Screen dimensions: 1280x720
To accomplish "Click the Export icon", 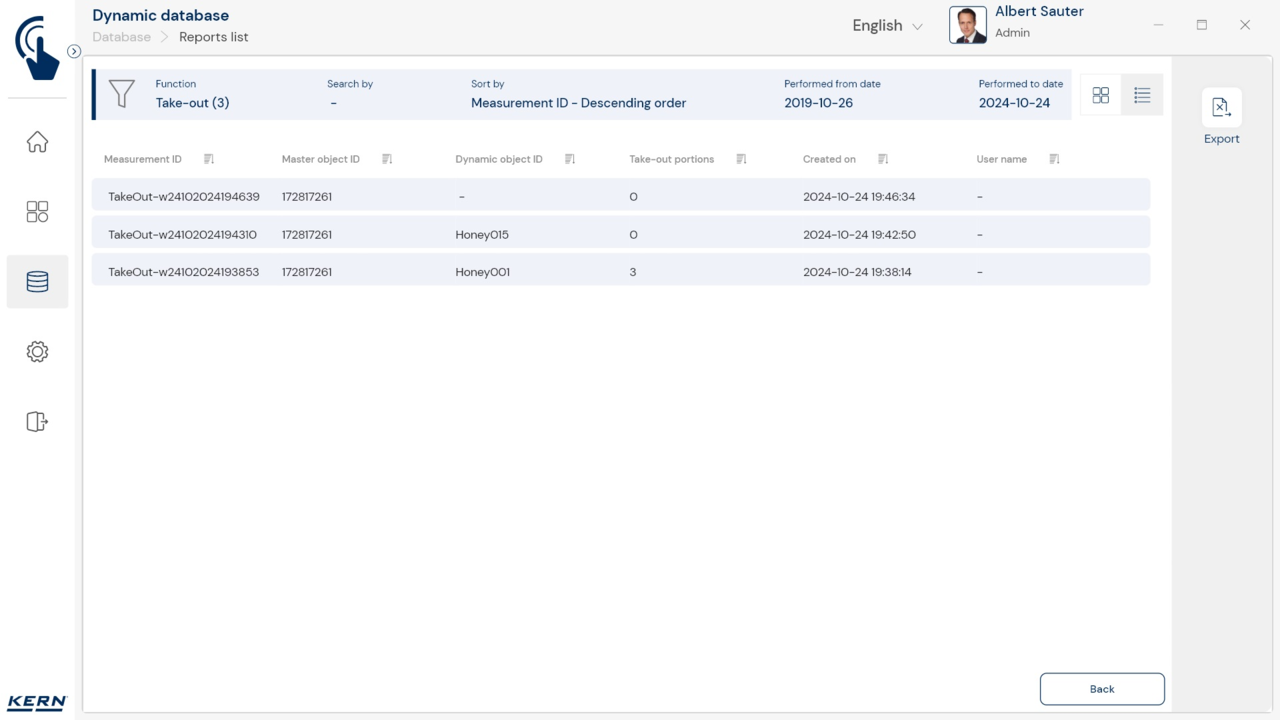I will [1221, 108].
